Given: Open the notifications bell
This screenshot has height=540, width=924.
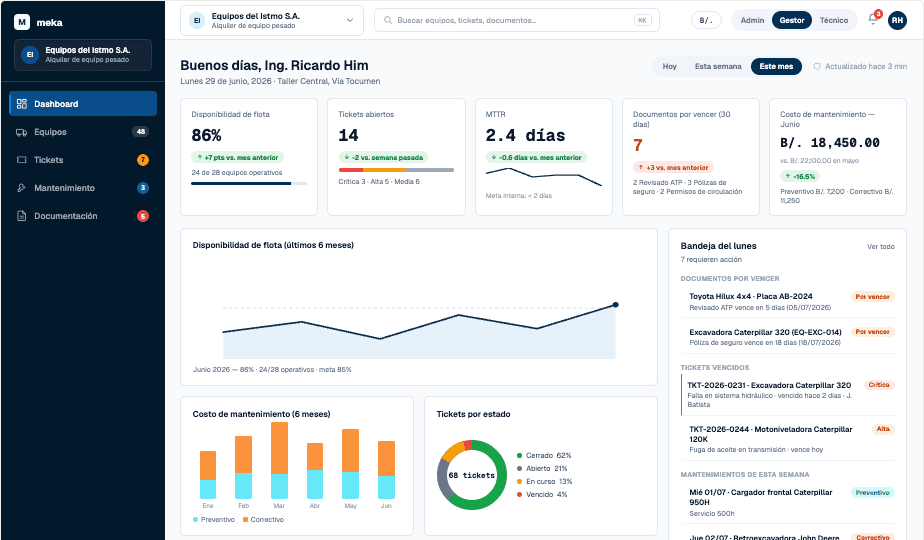Looking at the screenshot, I should 873,19.
